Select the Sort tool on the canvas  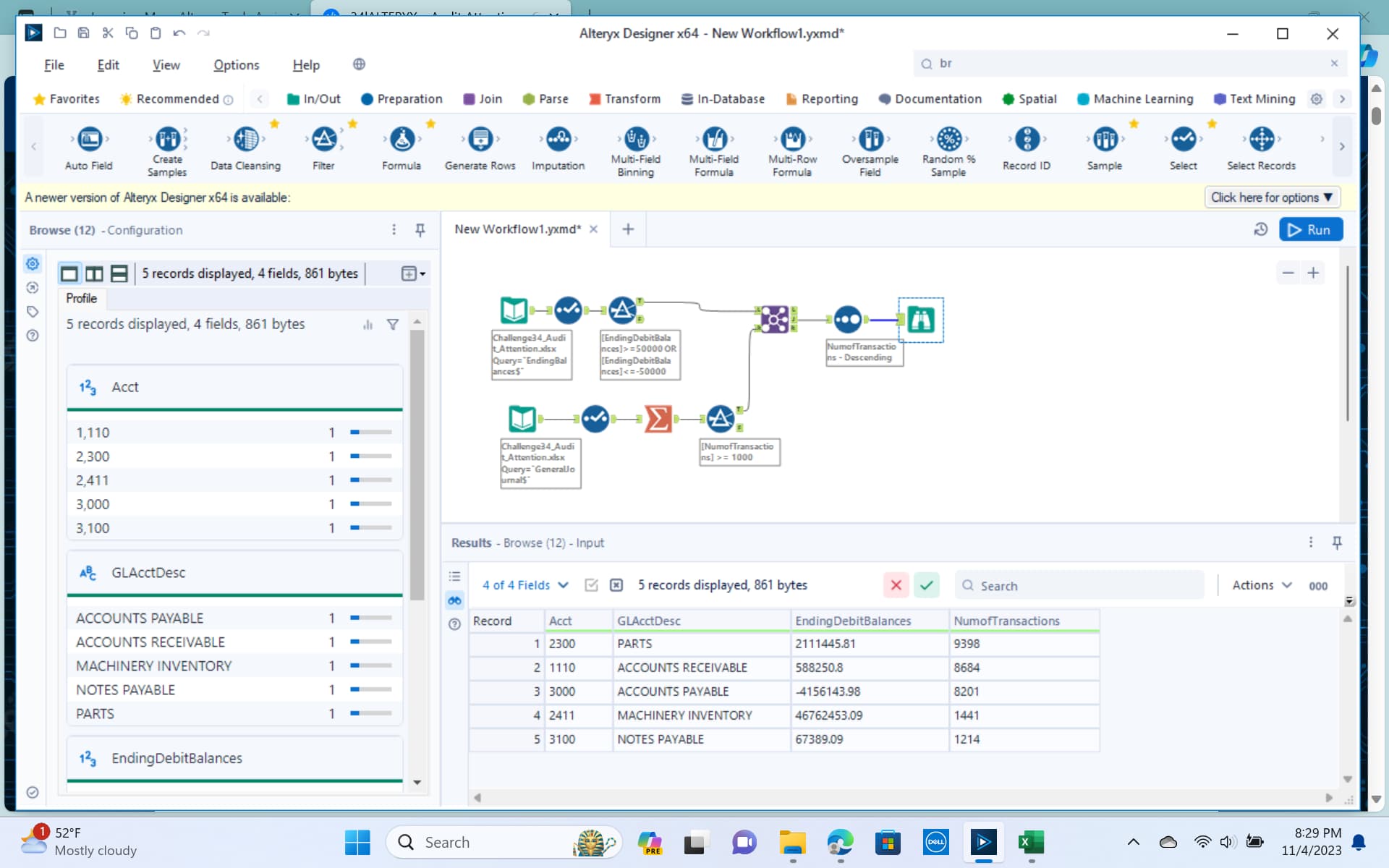tap(847, 319)
